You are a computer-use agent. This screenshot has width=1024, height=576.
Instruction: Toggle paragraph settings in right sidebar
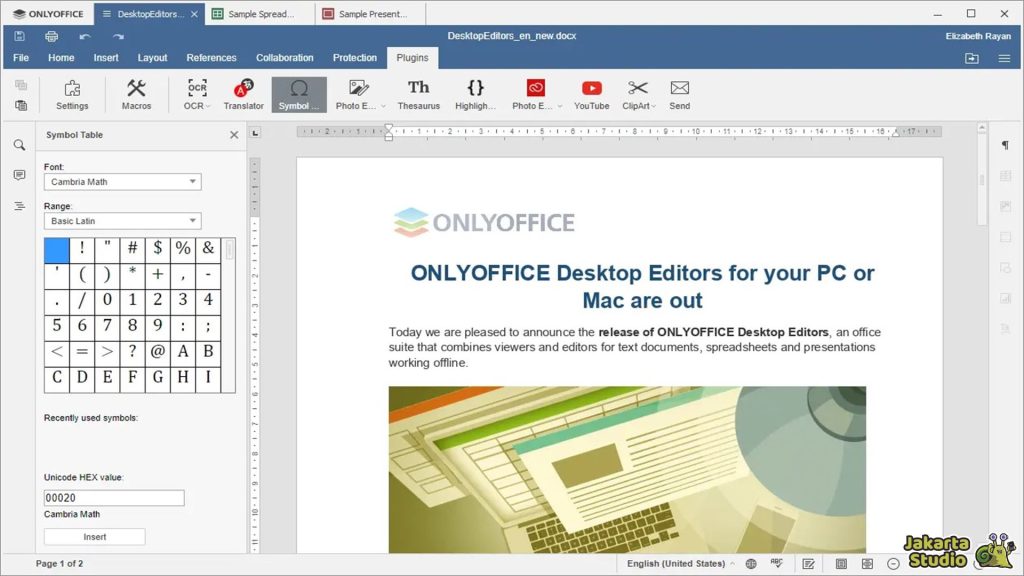pos(1005,145)
